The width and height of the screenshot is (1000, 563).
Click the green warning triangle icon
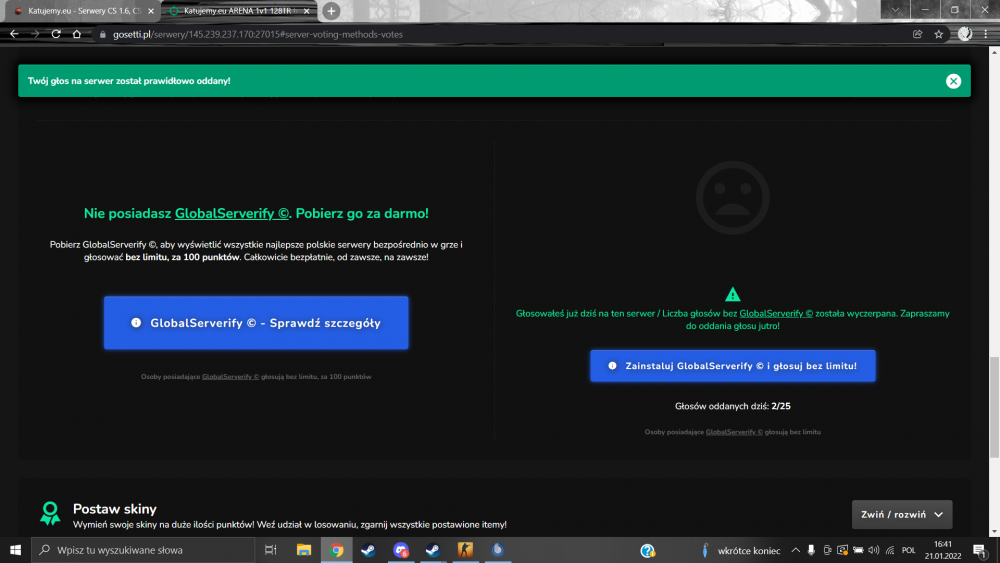[732, 294]
